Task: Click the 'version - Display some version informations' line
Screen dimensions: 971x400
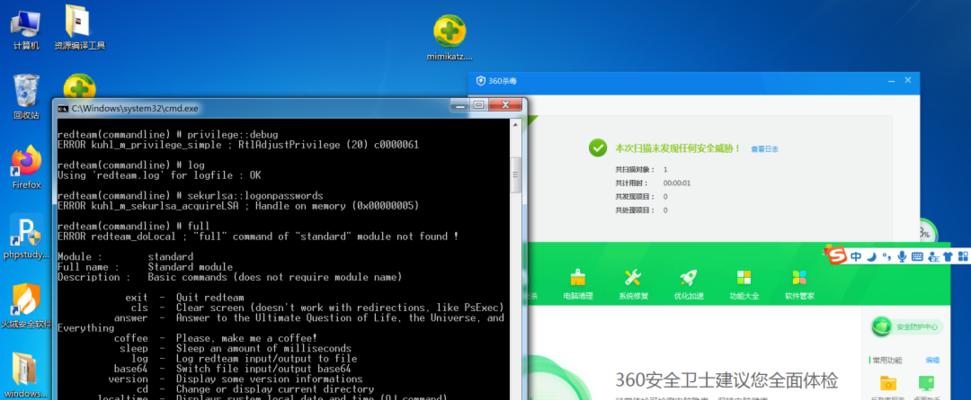Action: coord(235,379)
